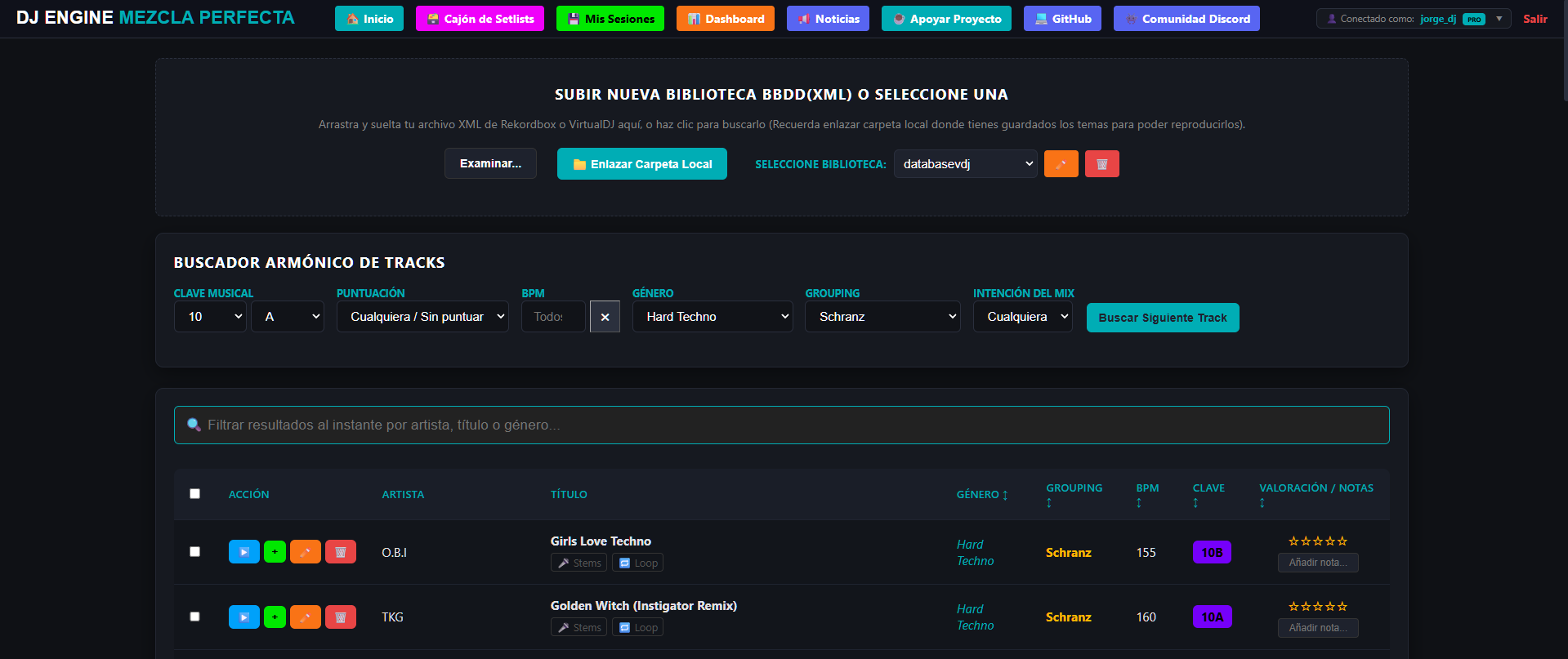The width and height of the screenshot is (1568, 659).
Task: Check the TKG track row checkbox
Action: (x=194, y=616)
